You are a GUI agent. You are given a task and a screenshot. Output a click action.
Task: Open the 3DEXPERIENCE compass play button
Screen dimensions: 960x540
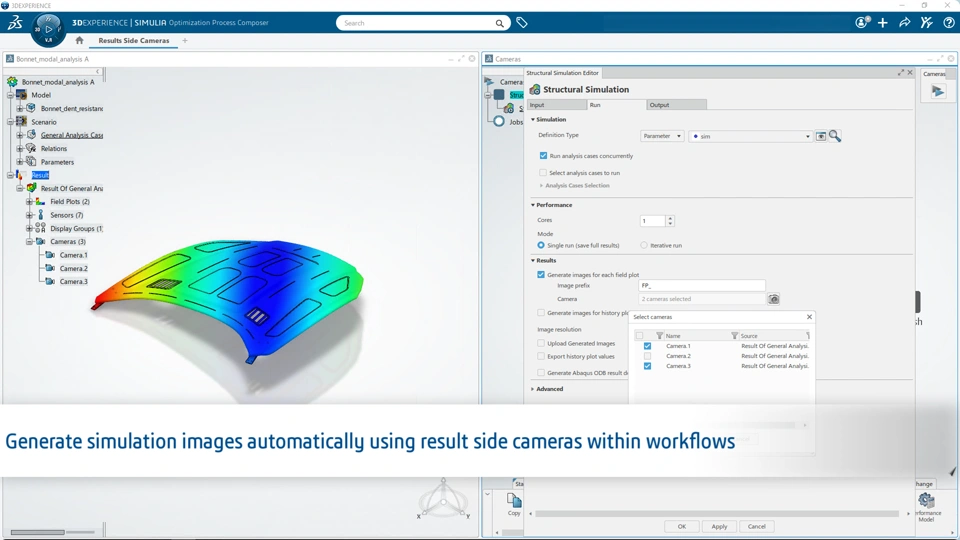click(48, 29)
